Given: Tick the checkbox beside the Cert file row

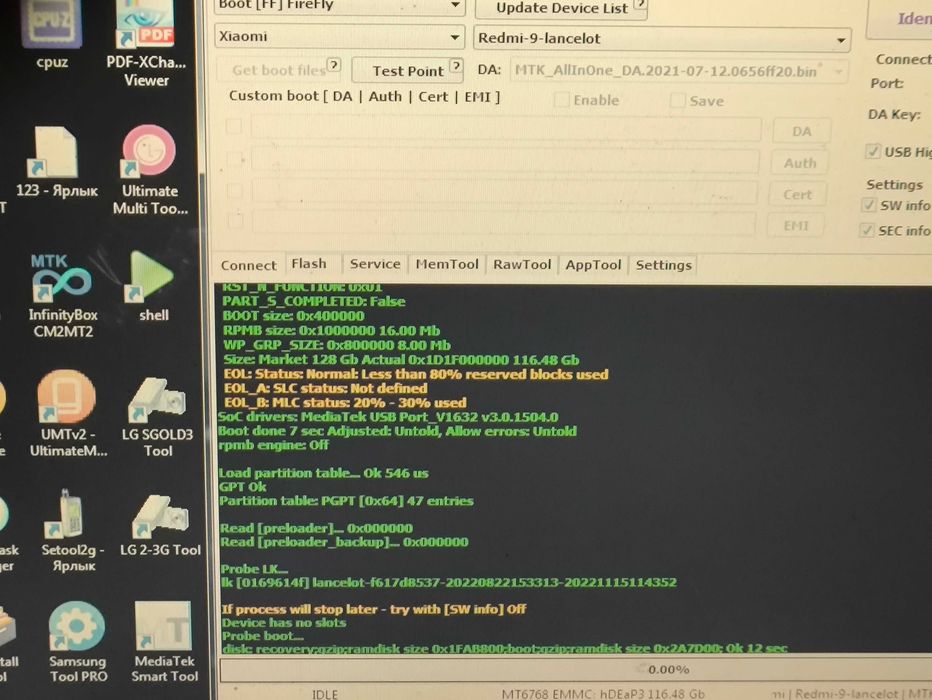Looking at the screenshot, I should [x=235, y=191].
